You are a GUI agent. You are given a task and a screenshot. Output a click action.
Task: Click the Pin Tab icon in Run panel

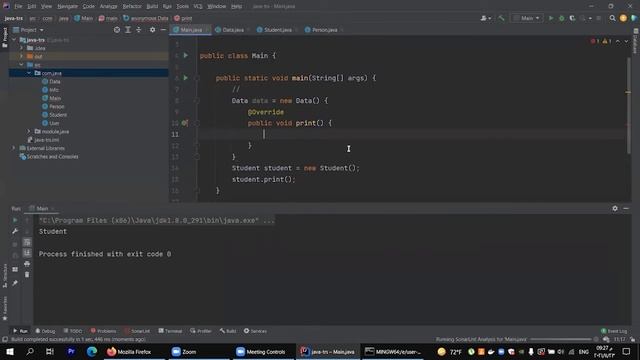pos(15,282)
